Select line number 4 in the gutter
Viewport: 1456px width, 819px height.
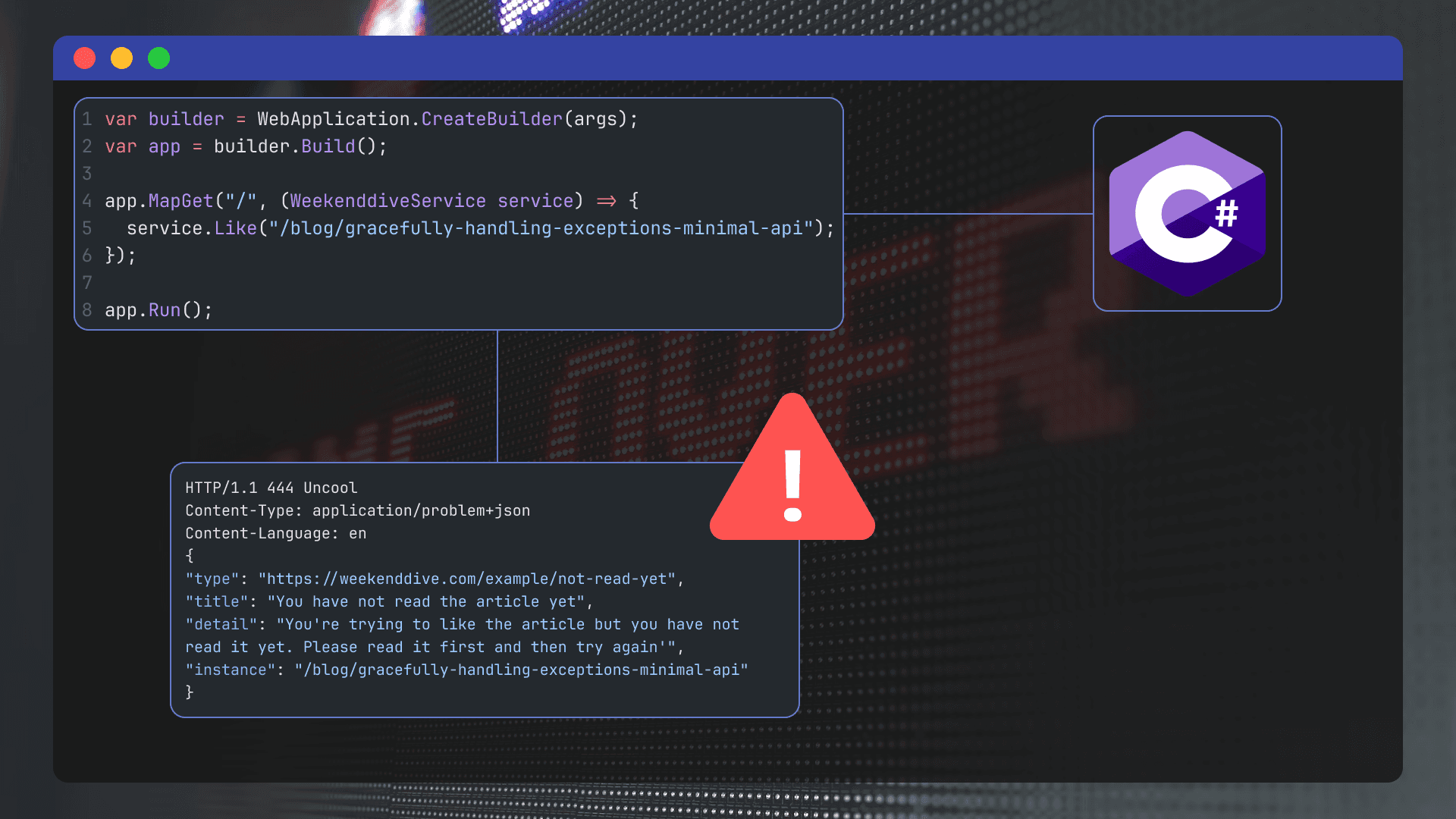[86, 200]
